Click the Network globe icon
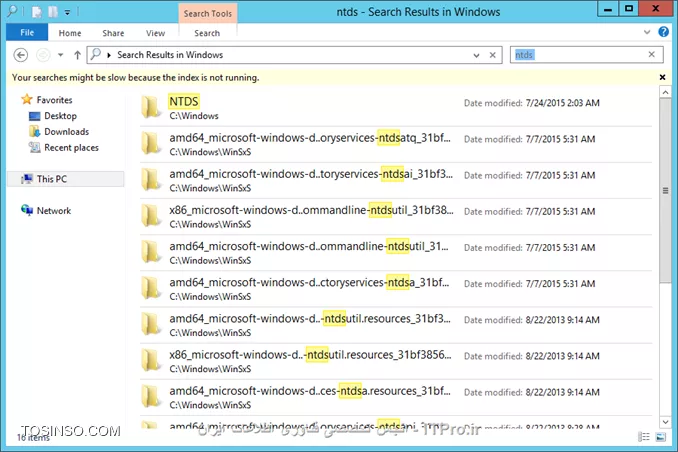 click(27, 210)
